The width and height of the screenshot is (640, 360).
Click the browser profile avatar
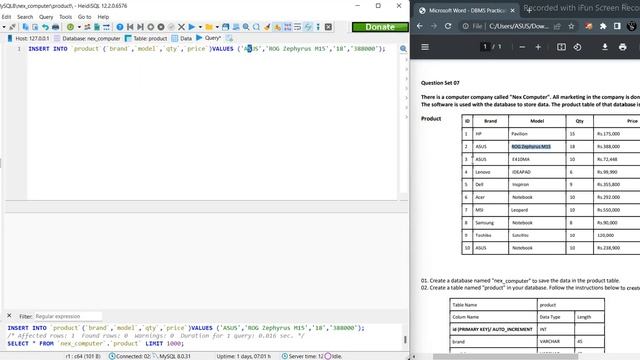coord(632,26)
